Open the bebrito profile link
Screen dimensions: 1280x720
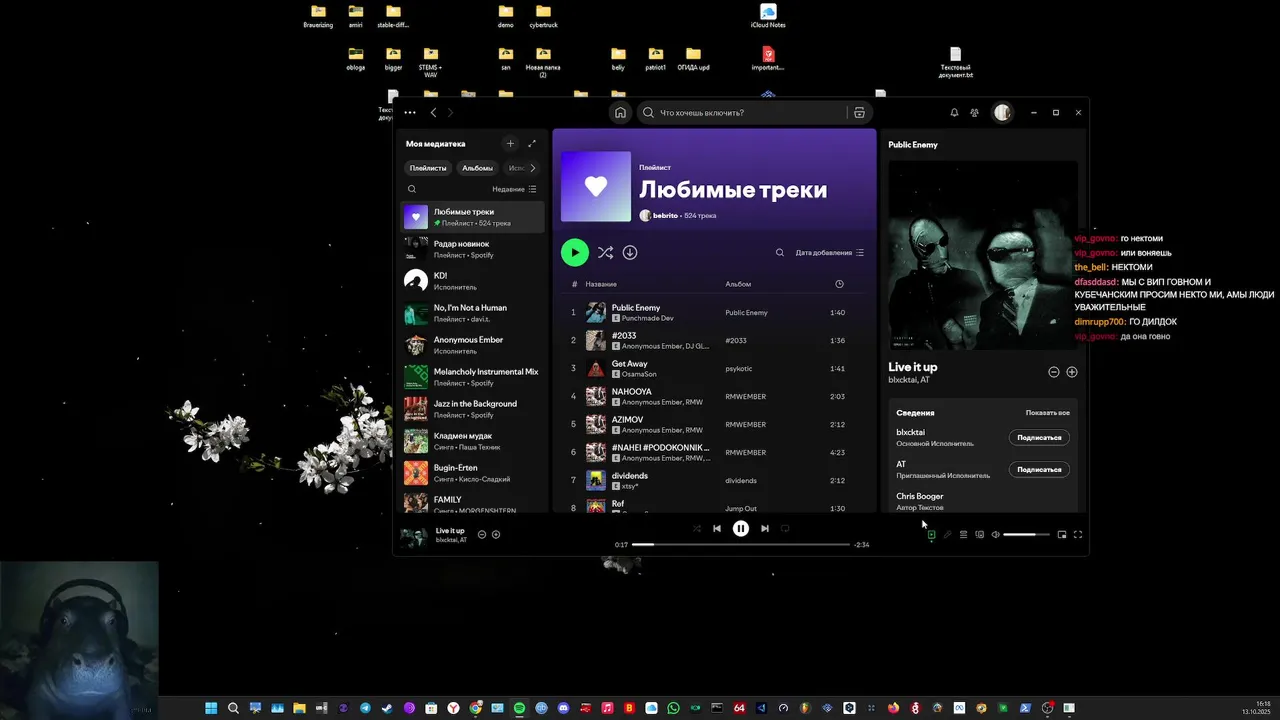coord(666,216)
